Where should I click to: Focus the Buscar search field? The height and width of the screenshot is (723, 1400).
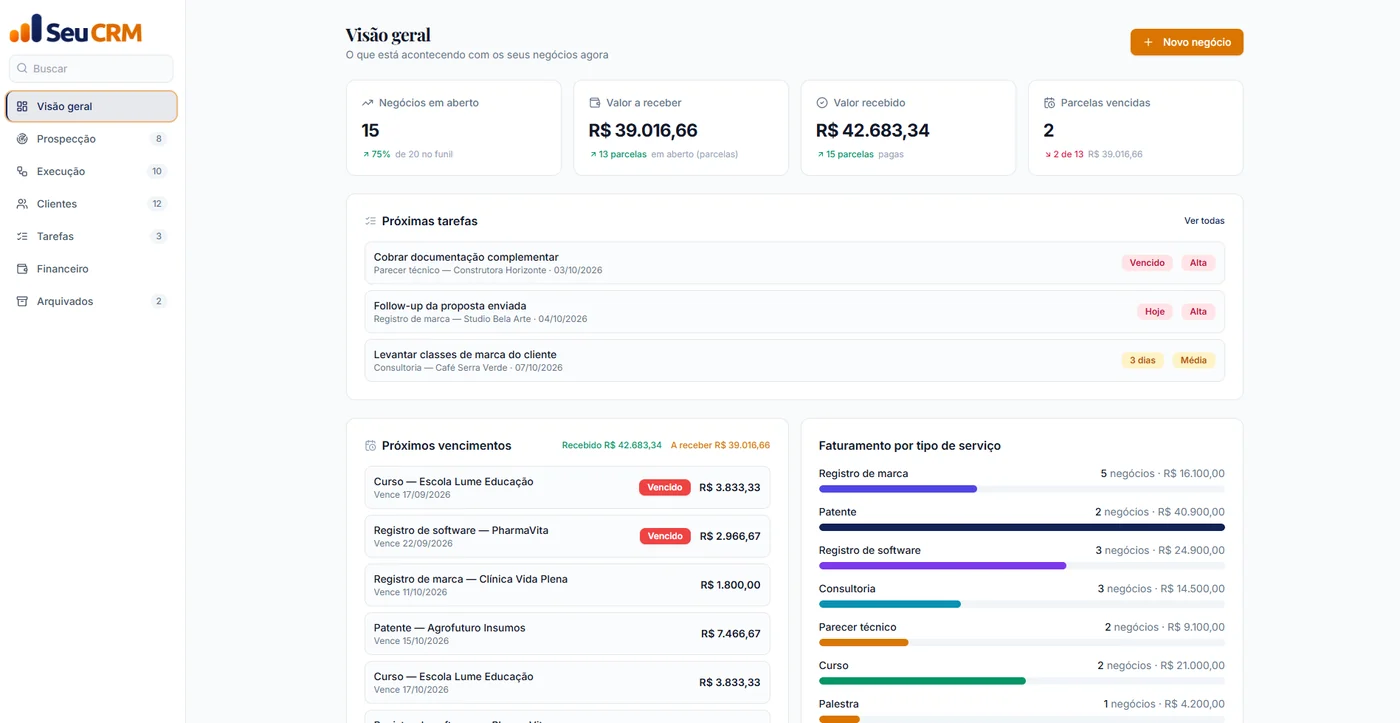[x=91, y=69]
